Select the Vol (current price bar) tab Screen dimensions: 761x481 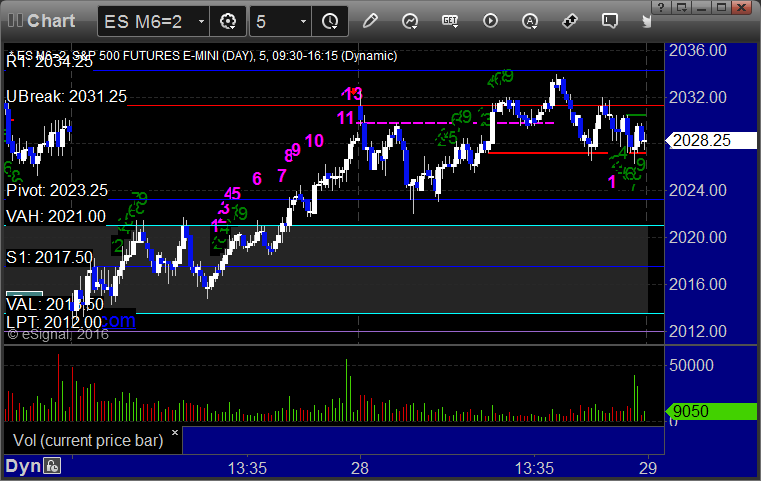pyautogui.click(x=88, y=440)
